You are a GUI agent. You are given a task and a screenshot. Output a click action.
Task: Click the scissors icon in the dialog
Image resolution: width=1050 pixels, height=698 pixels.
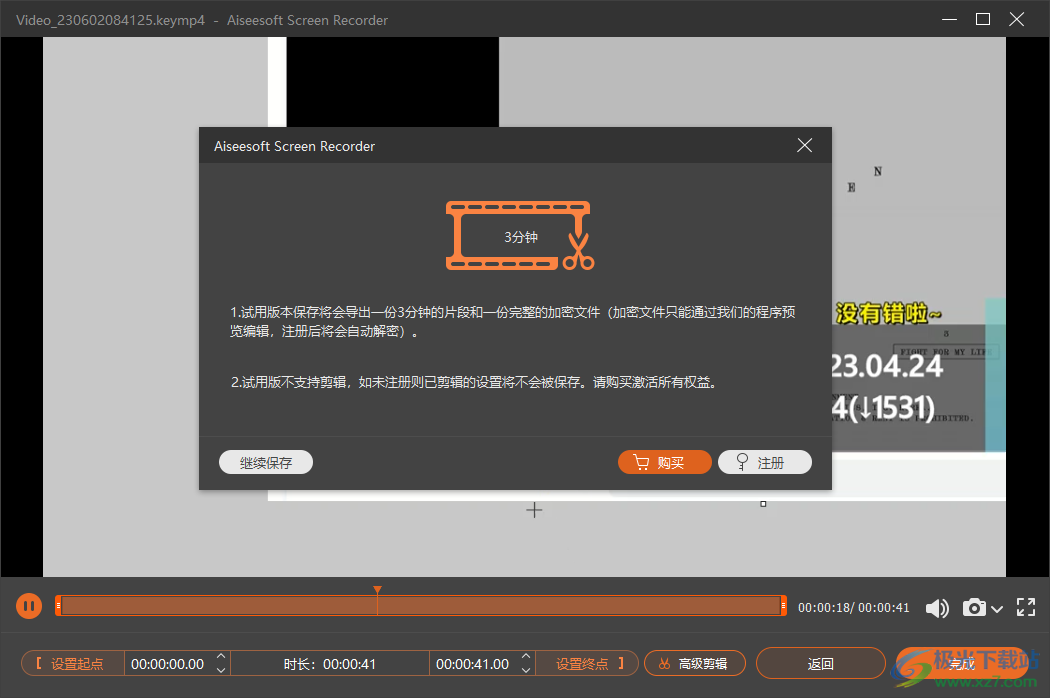(579, 251)
